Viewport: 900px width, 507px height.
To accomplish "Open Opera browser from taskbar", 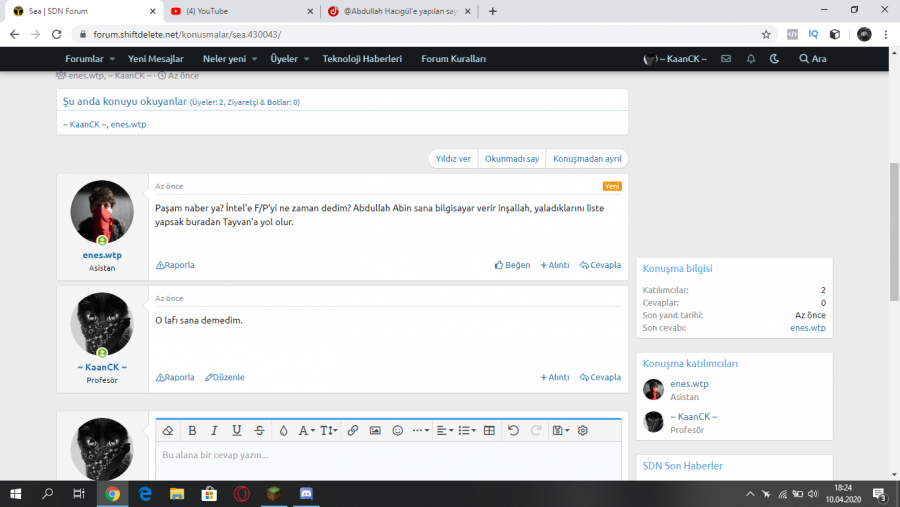I will (x=242, y=494).
